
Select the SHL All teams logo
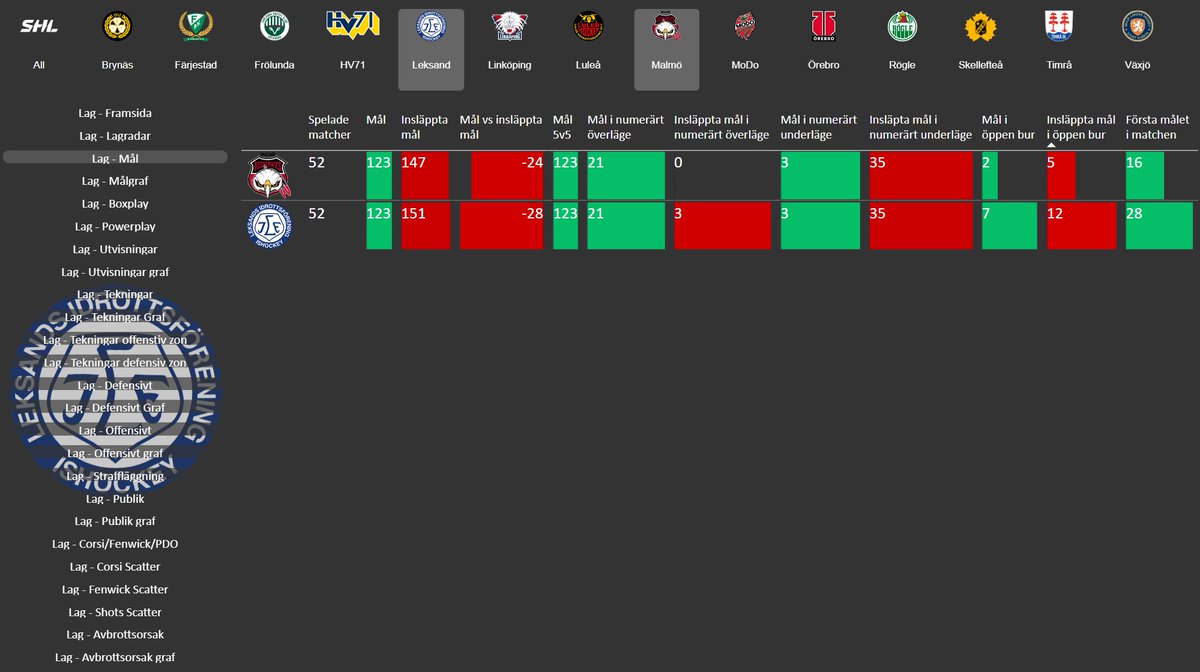click(38, 26)
